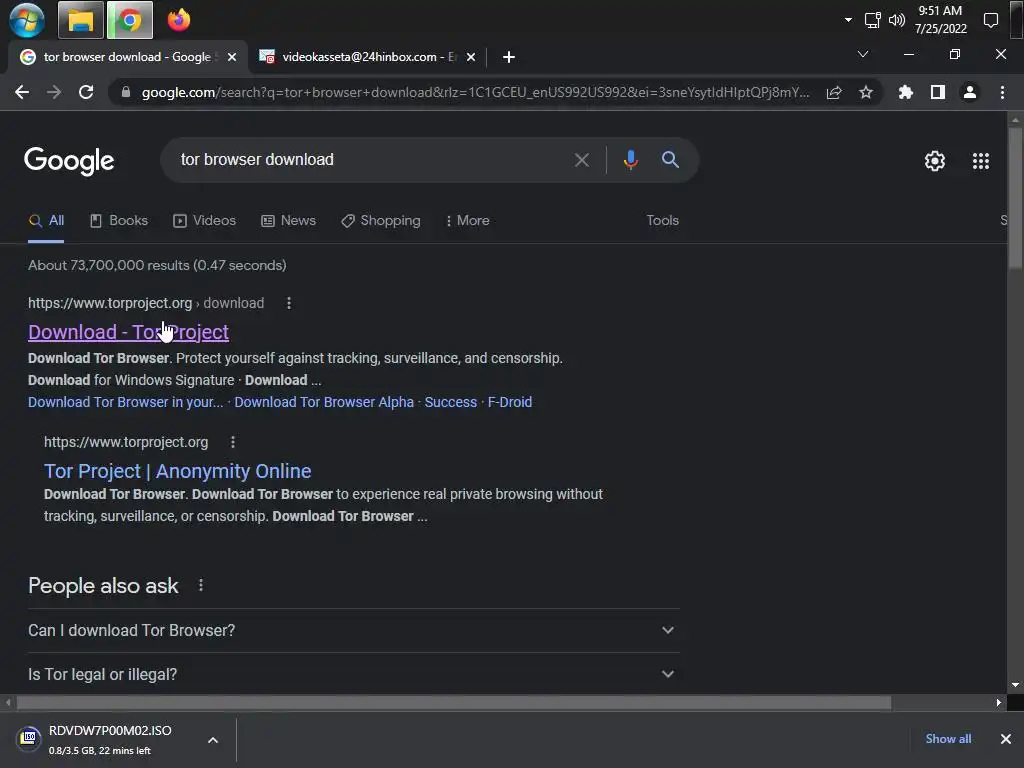Open the F-Droid sitelink
Viewport: 1024px width, 768px height.
(509, 402)
